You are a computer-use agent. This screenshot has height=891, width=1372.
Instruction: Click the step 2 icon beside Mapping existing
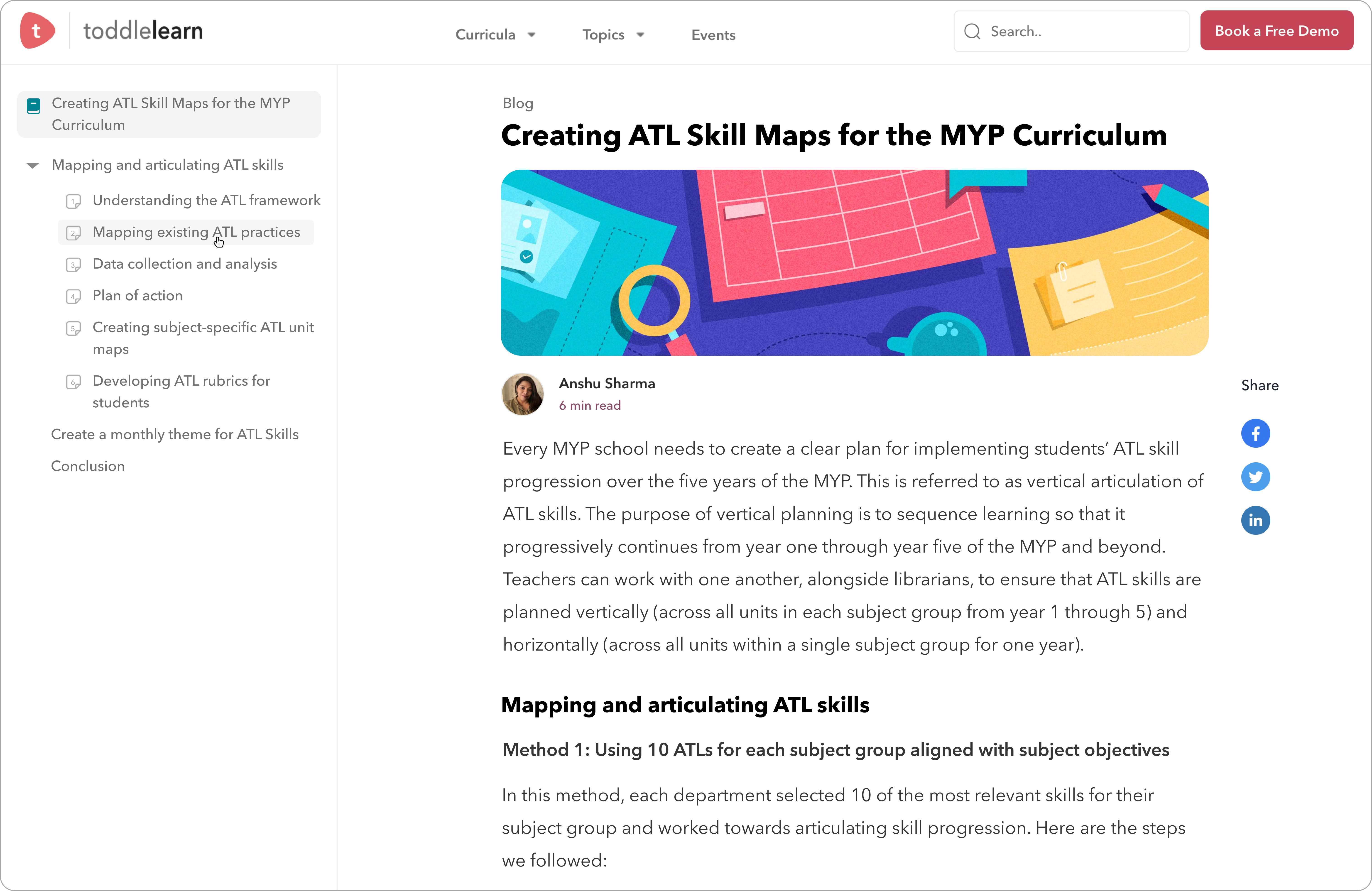click(x=73, y=233)
